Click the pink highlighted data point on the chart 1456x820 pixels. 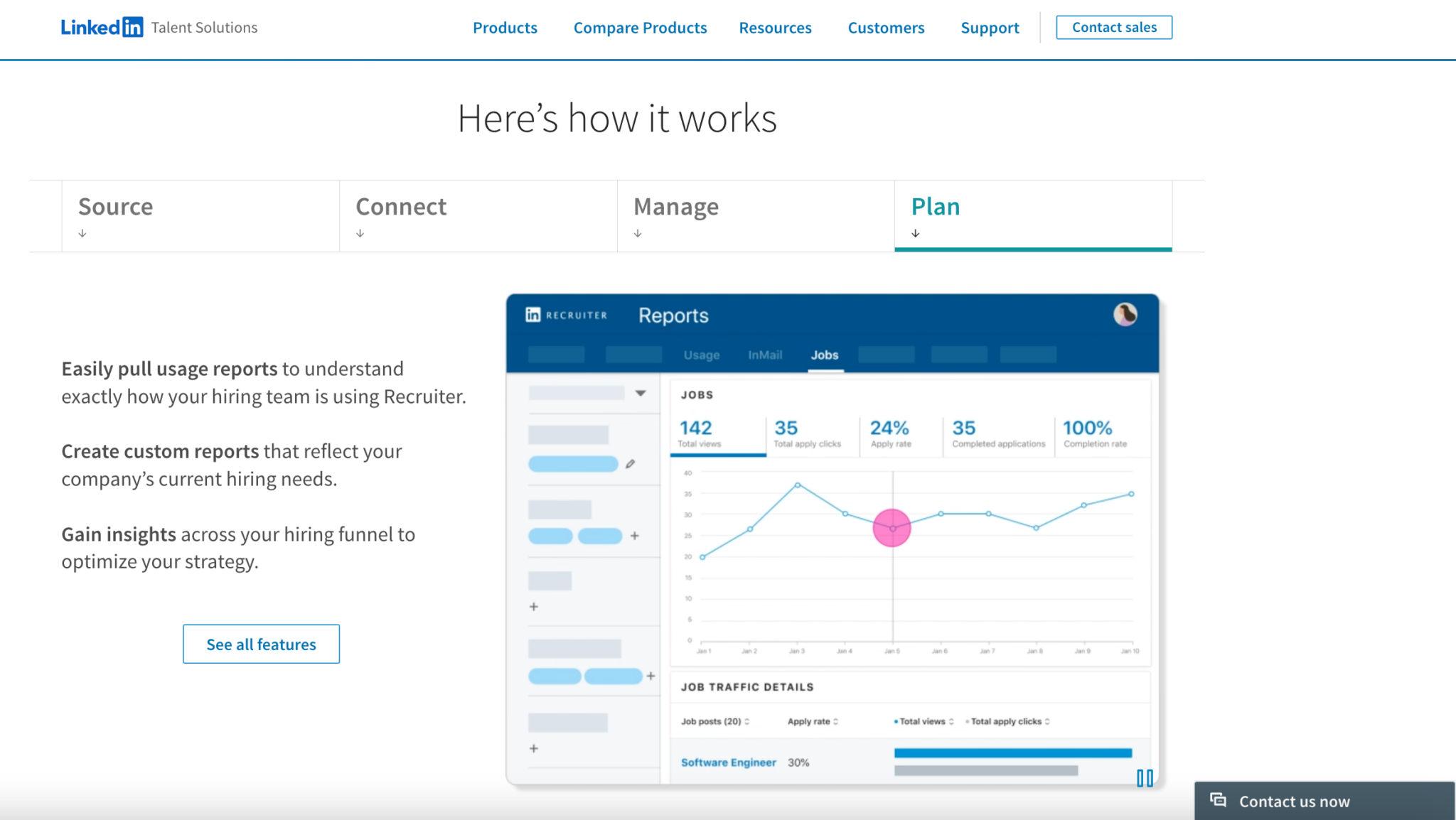(x=891, y=528)
